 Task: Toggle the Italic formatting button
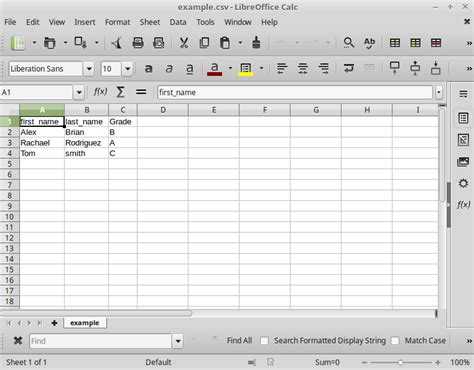[x=169, y=69]
